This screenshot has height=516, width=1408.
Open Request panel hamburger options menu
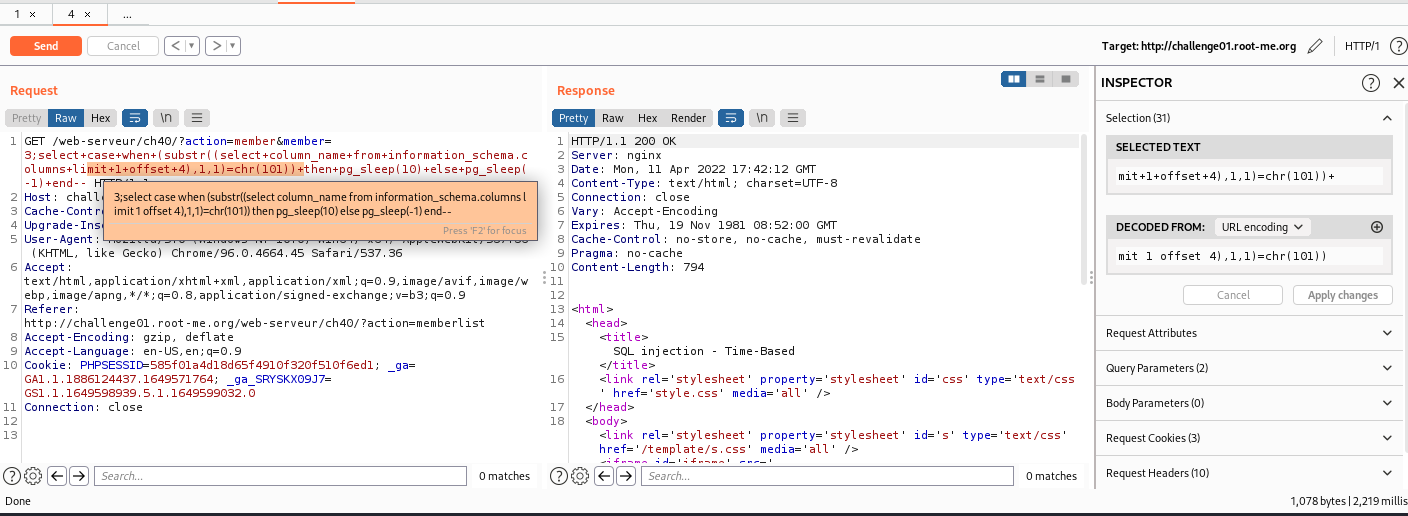click(x=197, y=118)
